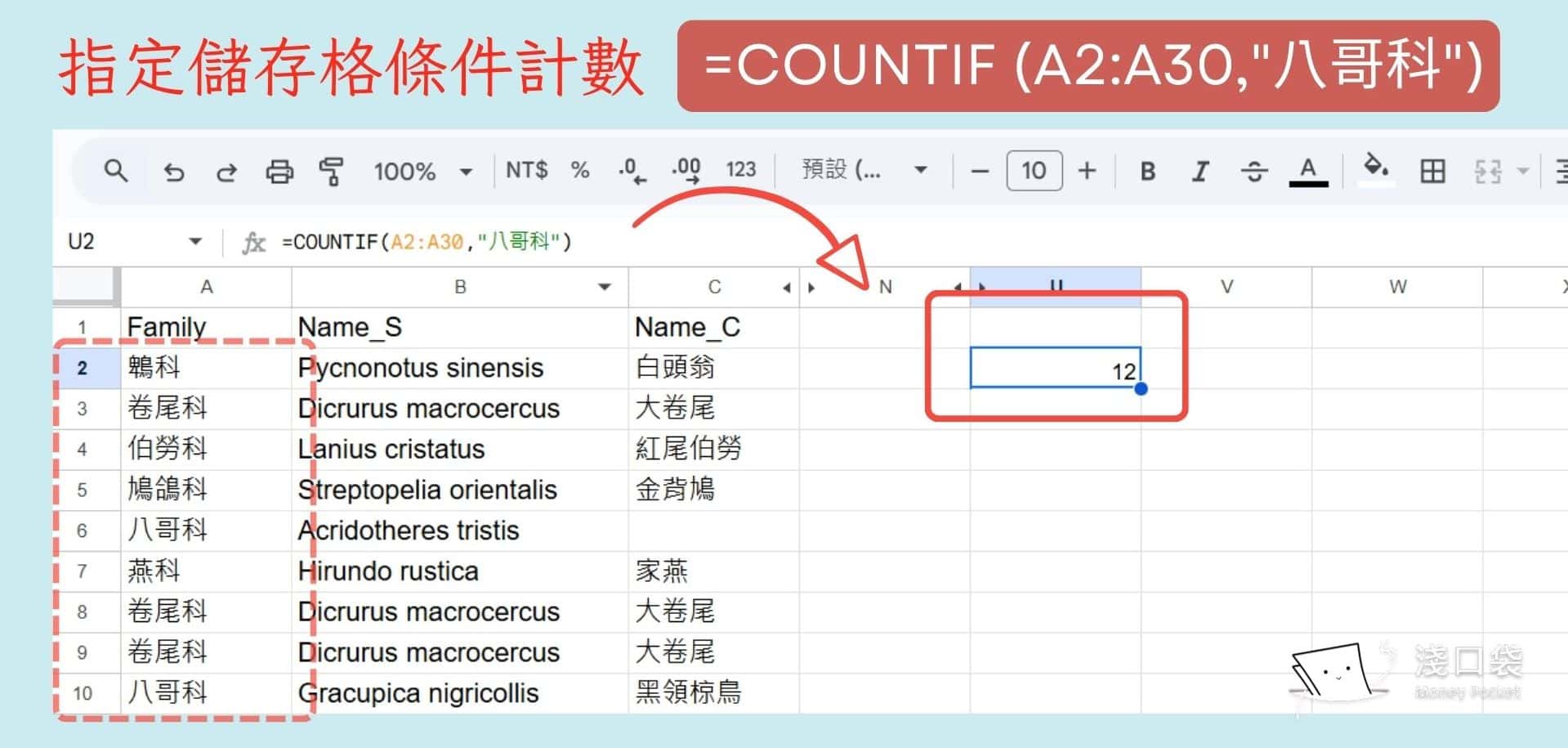Format as percent
The width and height of the screenshot is (1568, 748).
[580, 170]
